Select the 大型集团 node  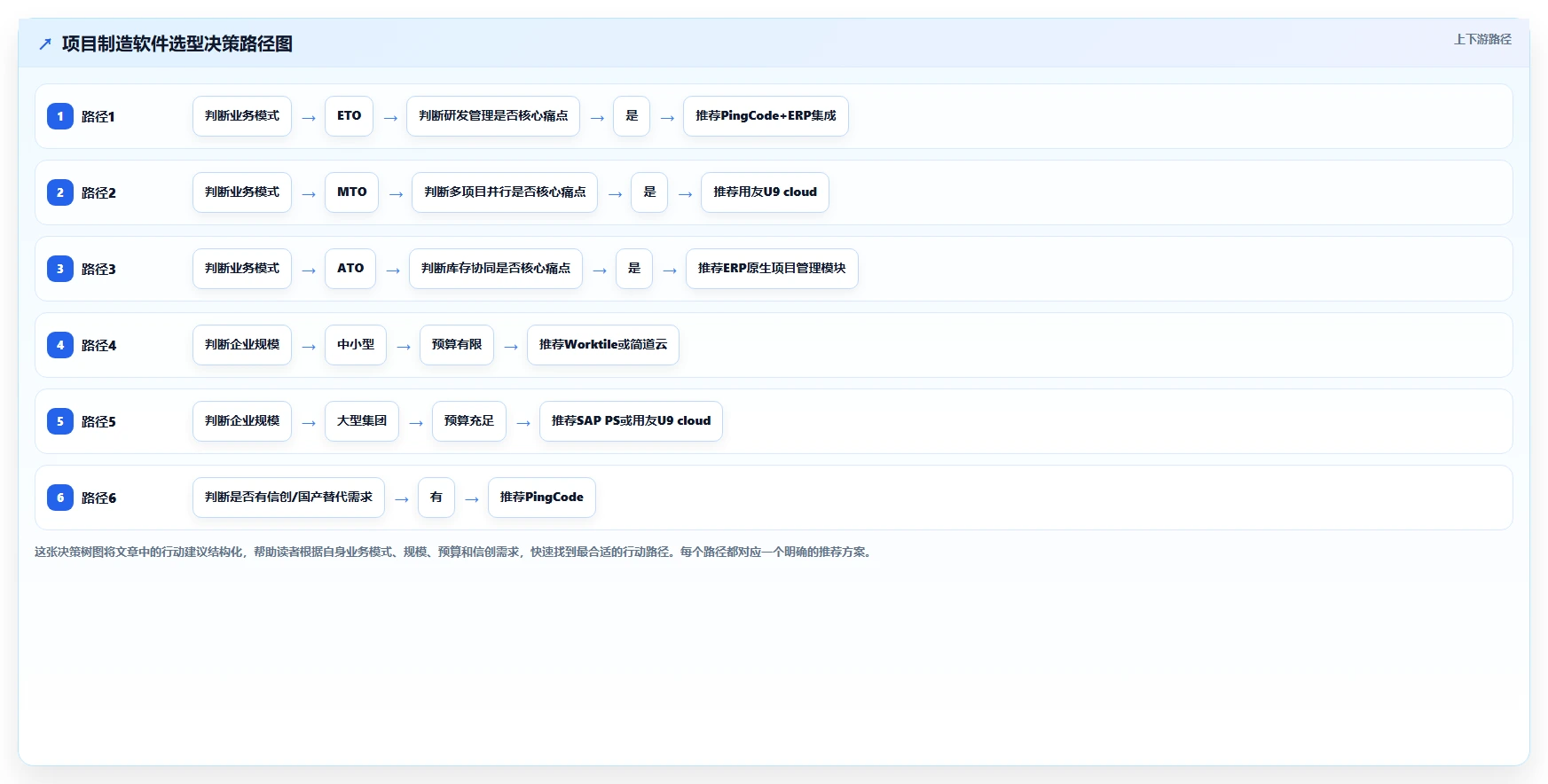(362, 421)
